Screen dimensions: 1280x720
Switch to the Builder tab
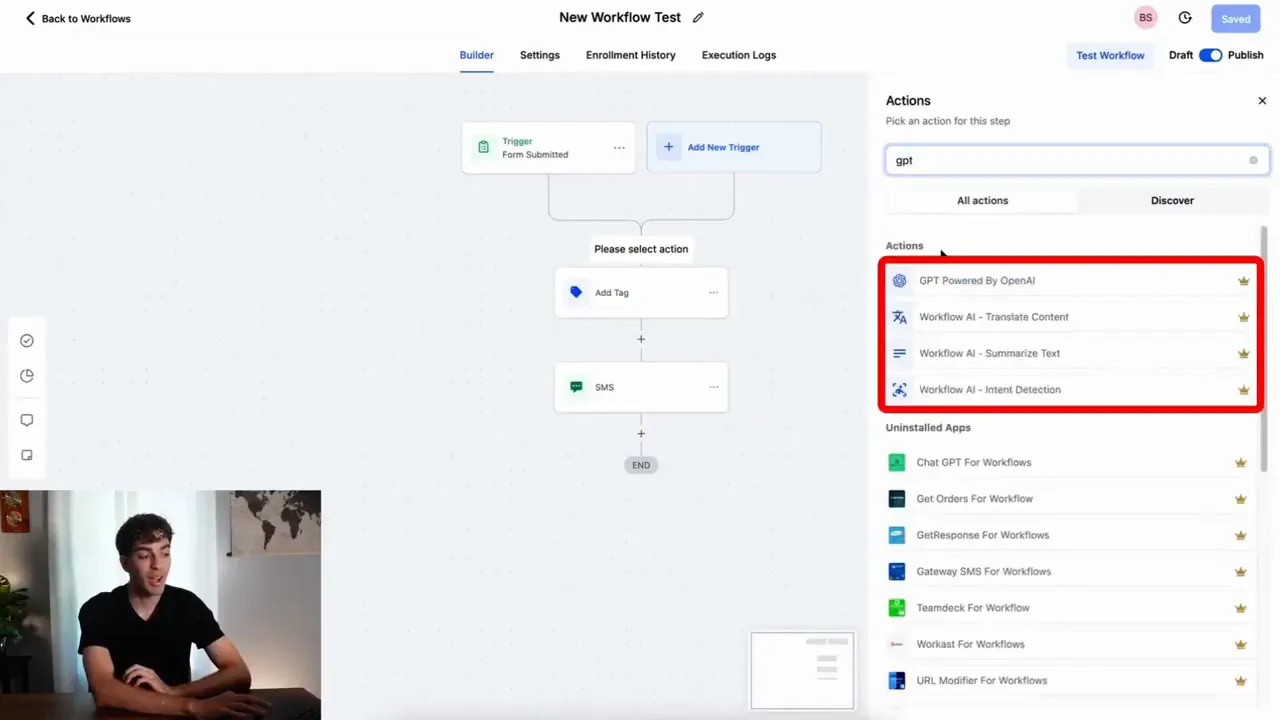(x=477, y=55)
